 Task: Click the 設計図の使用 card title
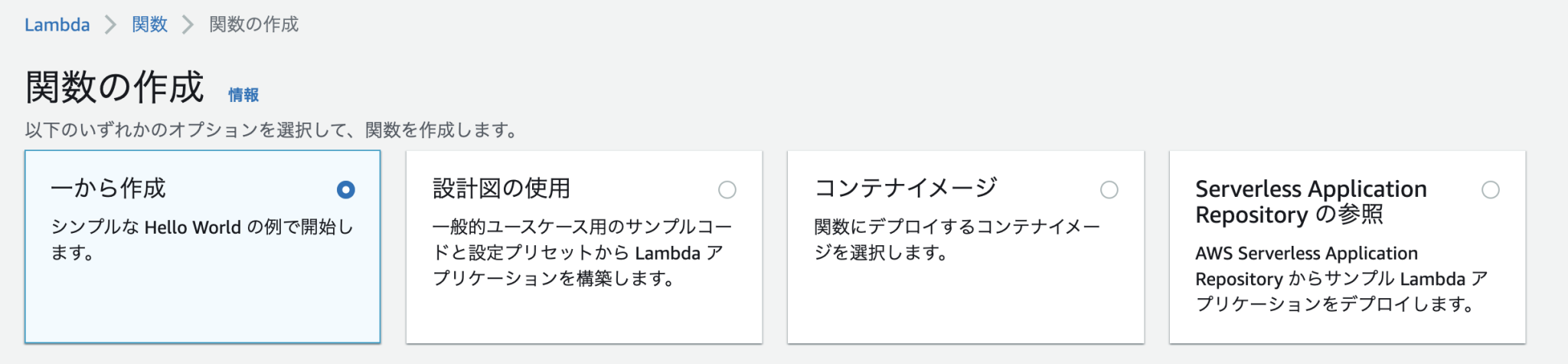tap(501, 189)
